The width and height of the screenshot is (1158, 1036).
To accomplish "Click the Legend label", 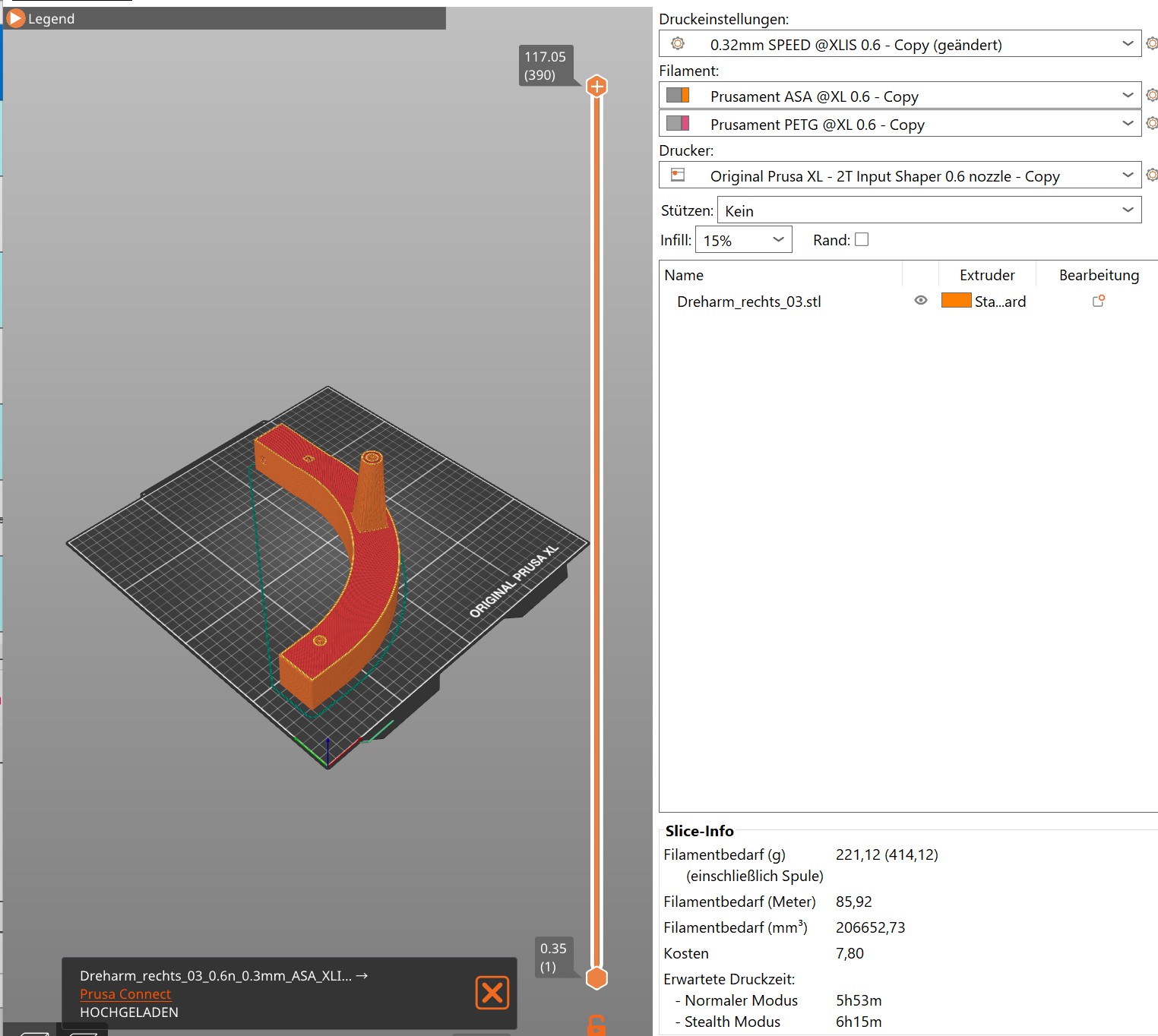I will (x=51, y=19).
